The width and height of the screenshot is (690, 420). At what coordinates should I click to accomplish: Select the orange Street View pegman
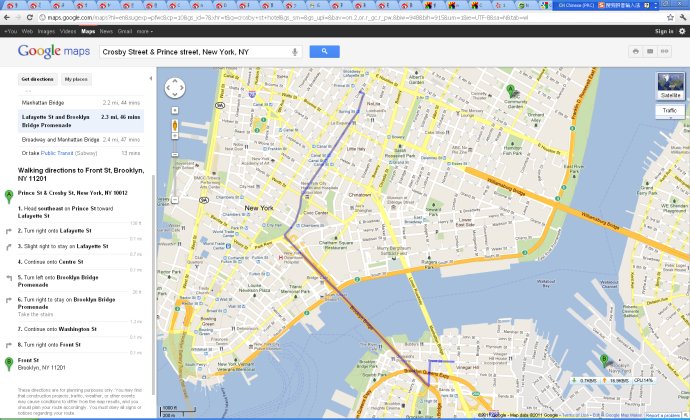coord(175,127)
